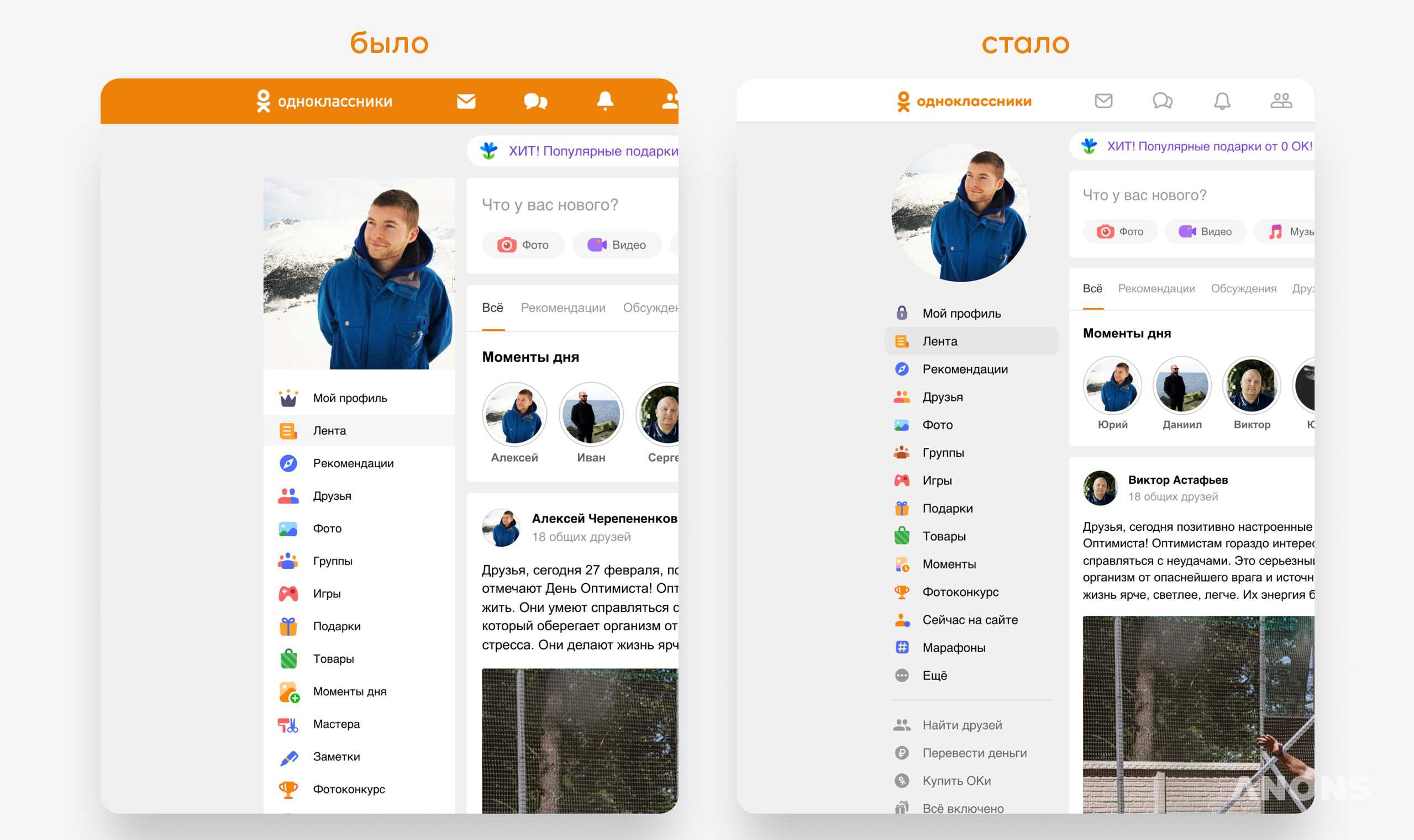Open discussions chat bubbles icon in white header
The width and height of the screenshot is (1414, 840).
click(x=1162, y=101)
